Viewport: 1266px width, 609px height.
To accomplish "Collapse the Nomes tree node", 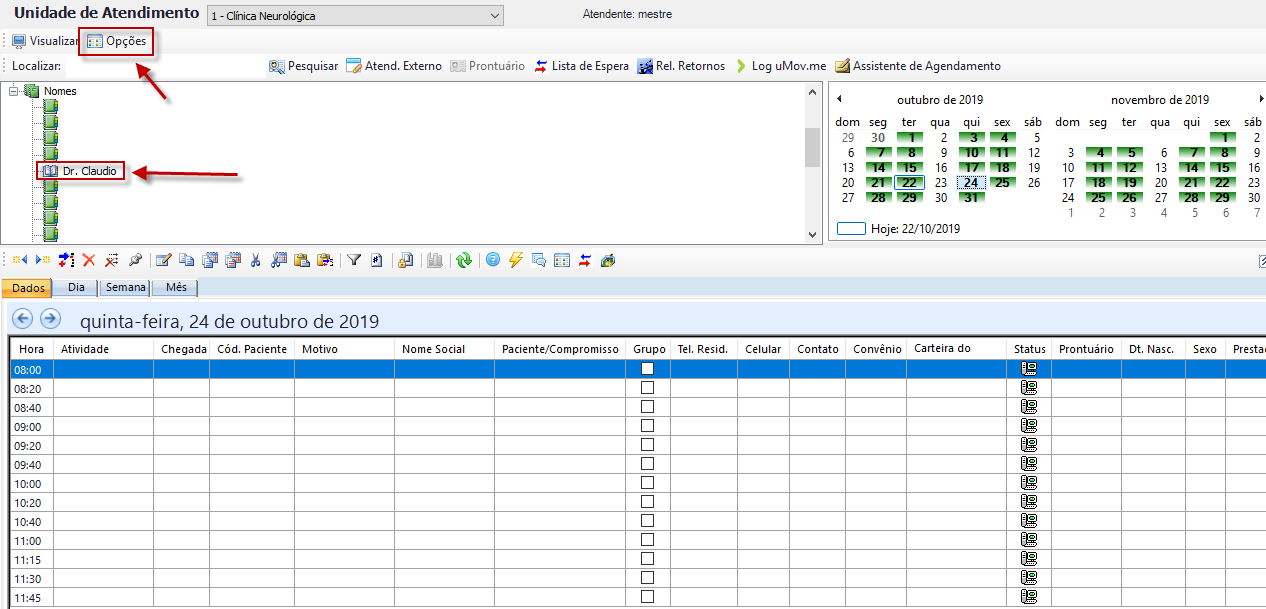I will tap(14, 91).
